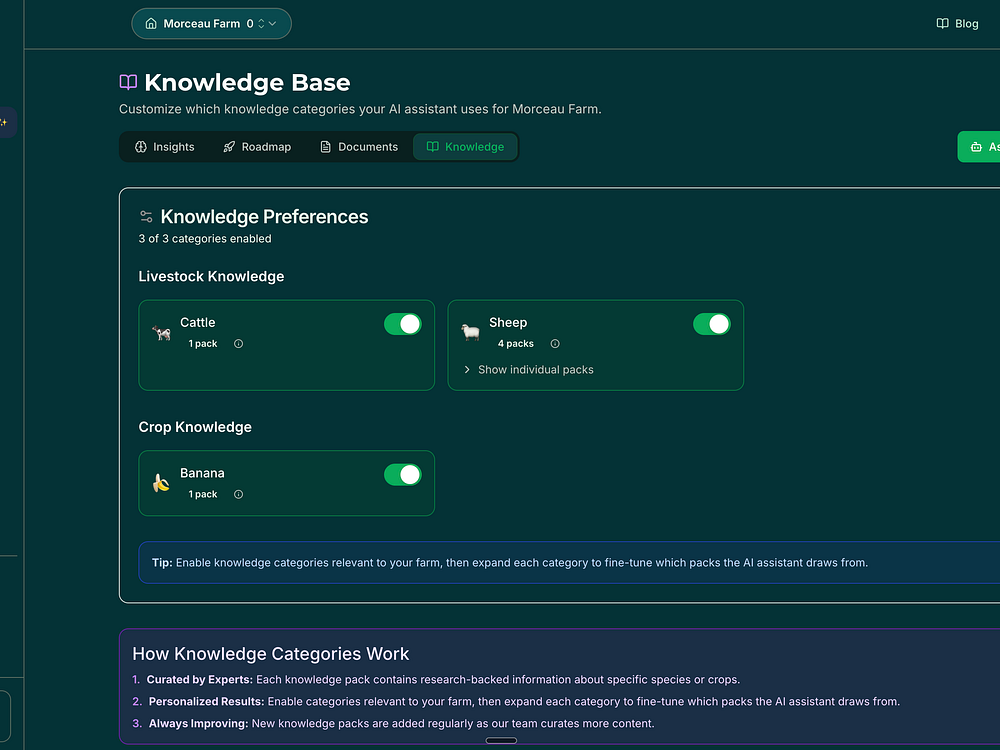This screenshot has height=750, width=1000.
Task: Click the Knowledge Base book icon
Action: 128,82
